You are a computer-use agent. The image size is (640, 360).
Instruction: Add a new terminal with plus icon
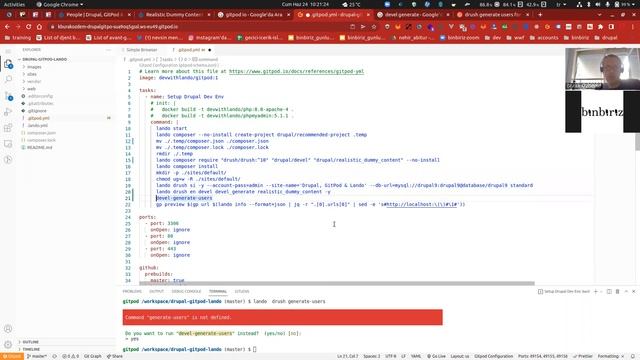click(596, 291)
